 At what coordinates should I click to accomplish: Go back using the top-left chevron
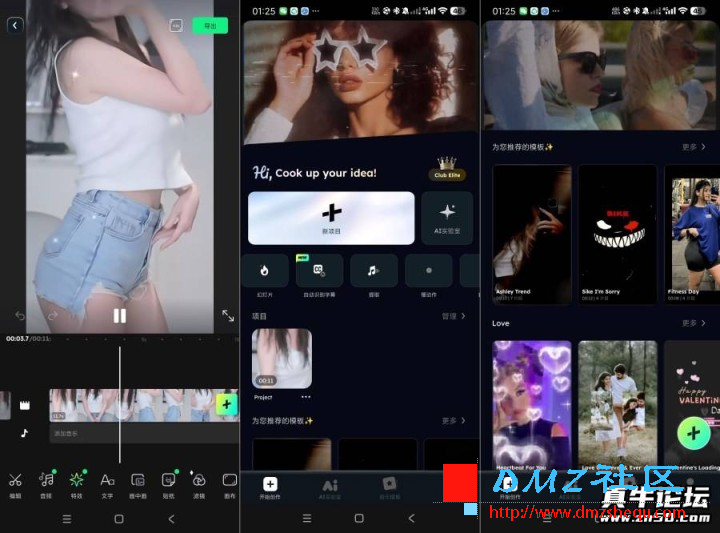pos(14,26)
